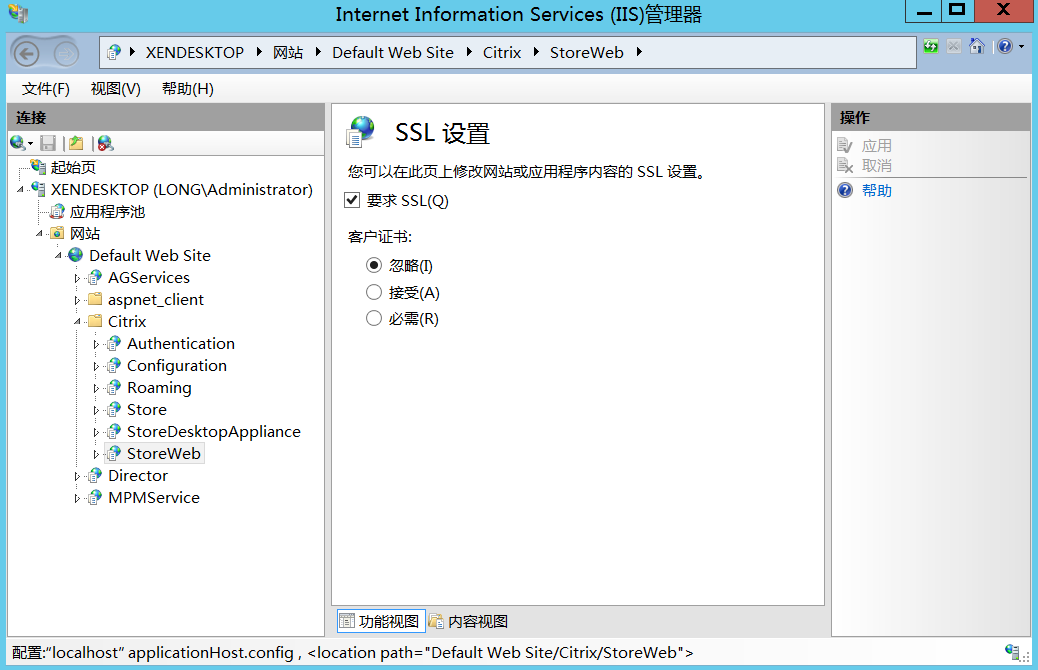This screenshot has height=670, width=1038.
Task: Collapse the 网站 sites node
Action: pyautogui.click(x=40, y=234)
